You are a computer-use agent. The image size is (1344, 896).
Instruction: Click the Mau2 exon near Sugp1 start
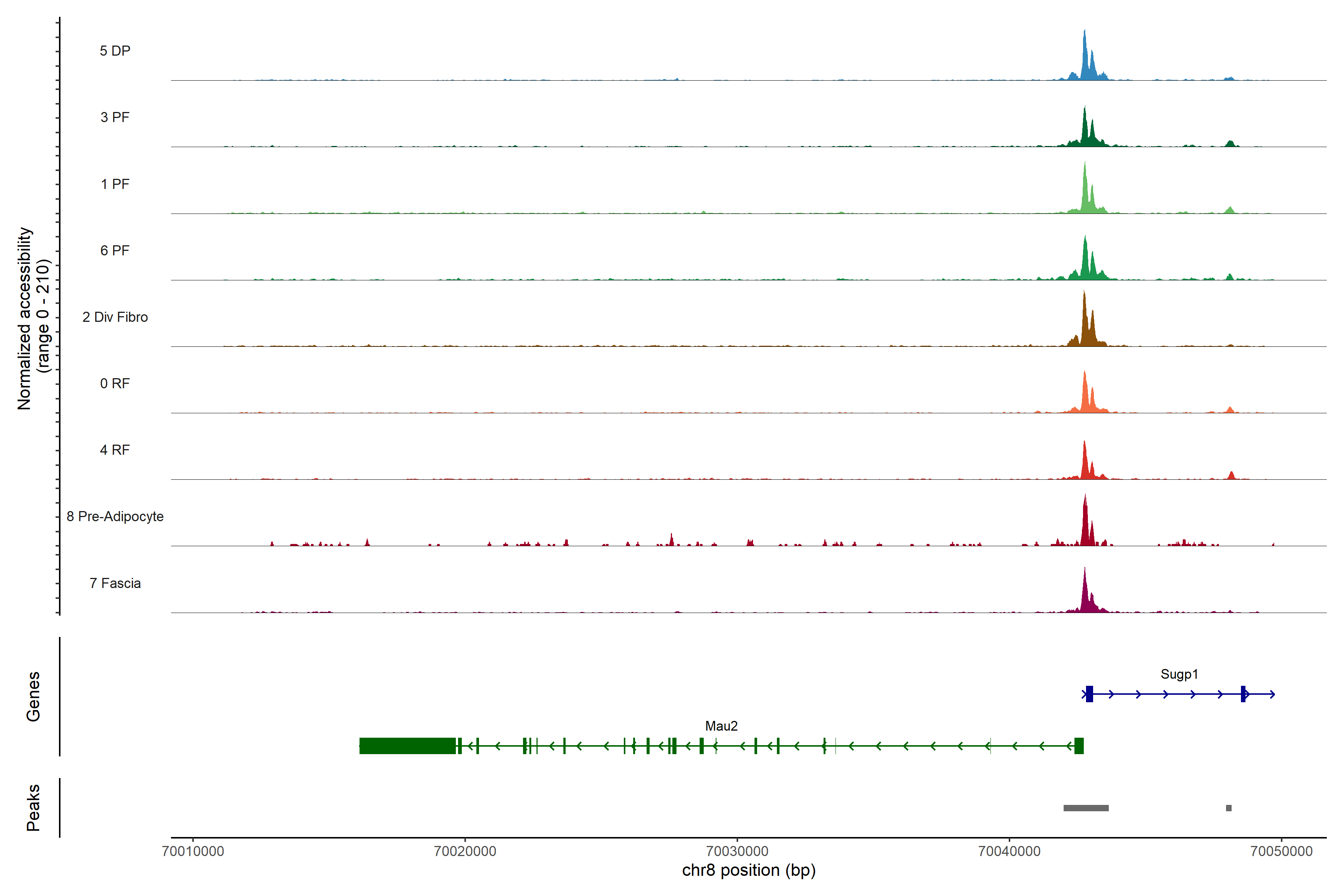(1079, 746)
